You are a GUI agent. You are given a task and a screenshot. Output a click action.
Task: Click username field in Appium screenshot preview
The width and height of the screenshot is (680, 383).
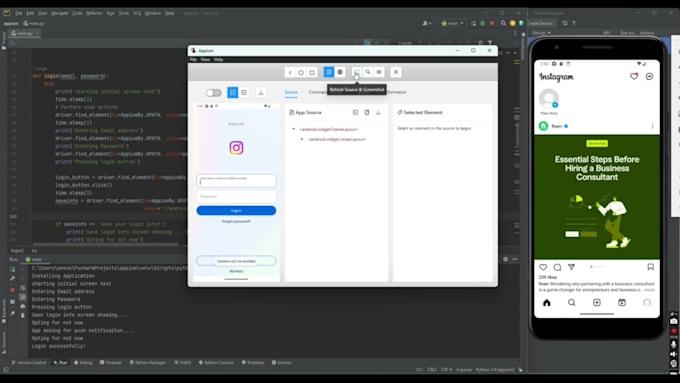tap(236, 180)
